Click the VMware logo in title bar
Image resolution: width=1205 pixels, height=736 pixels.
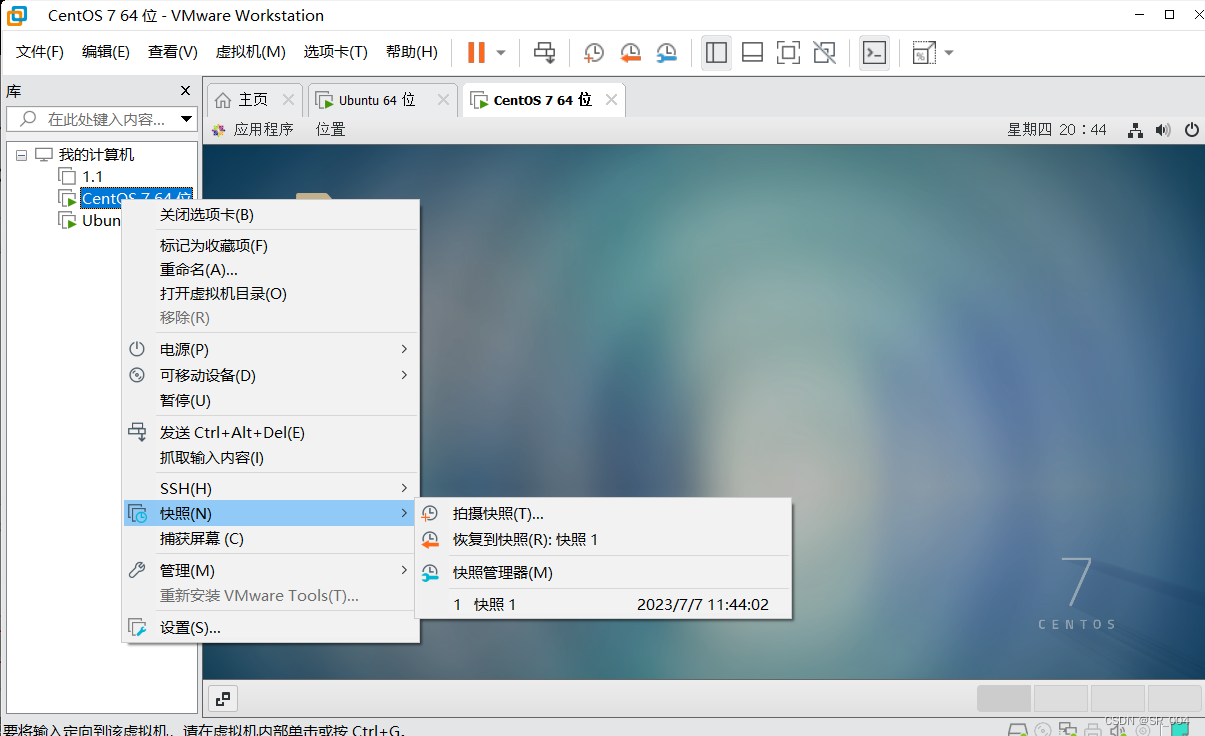pyautogui.click(x=17, y=15)
